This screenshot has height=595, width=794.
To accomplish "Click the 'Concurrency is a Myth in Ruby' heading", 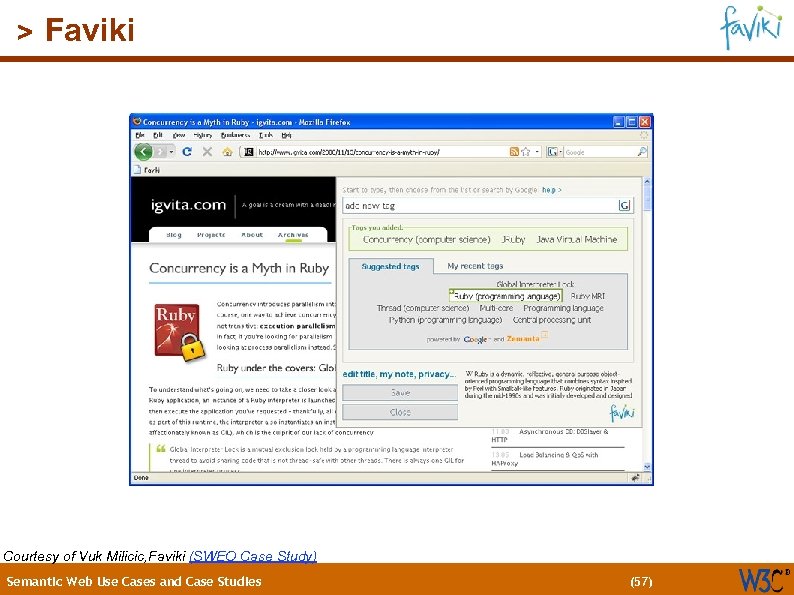I will point(239,268).
